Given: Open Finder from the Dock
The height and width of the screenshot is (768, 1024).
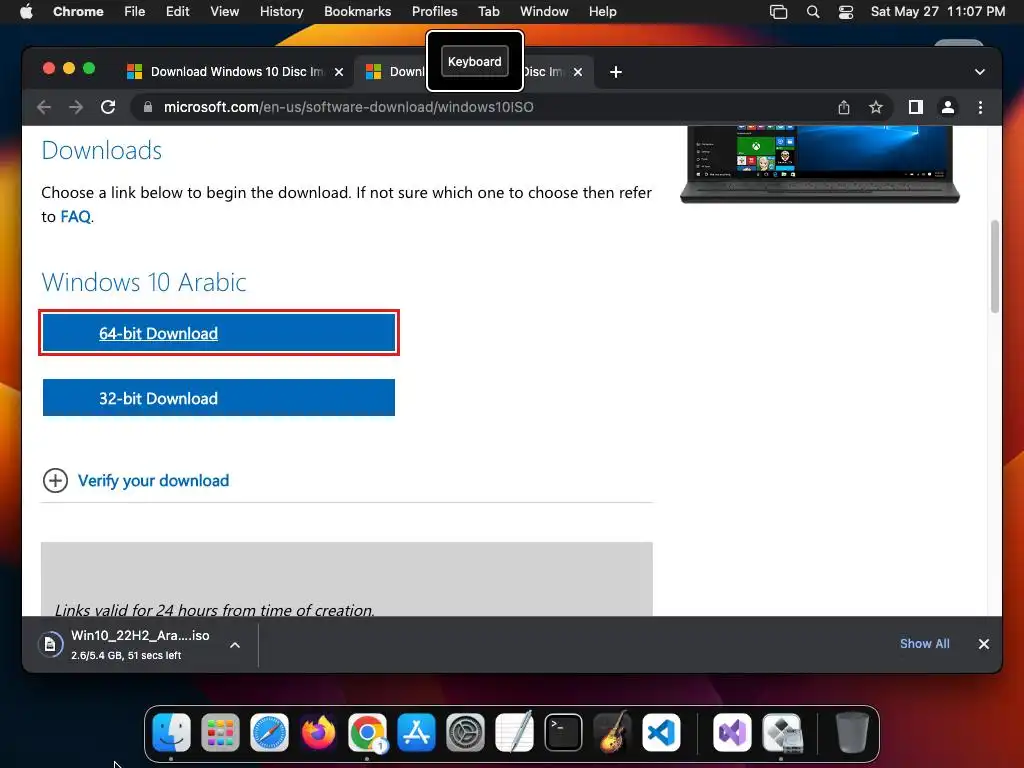Looking at the screenshot, I should [171, 732].
